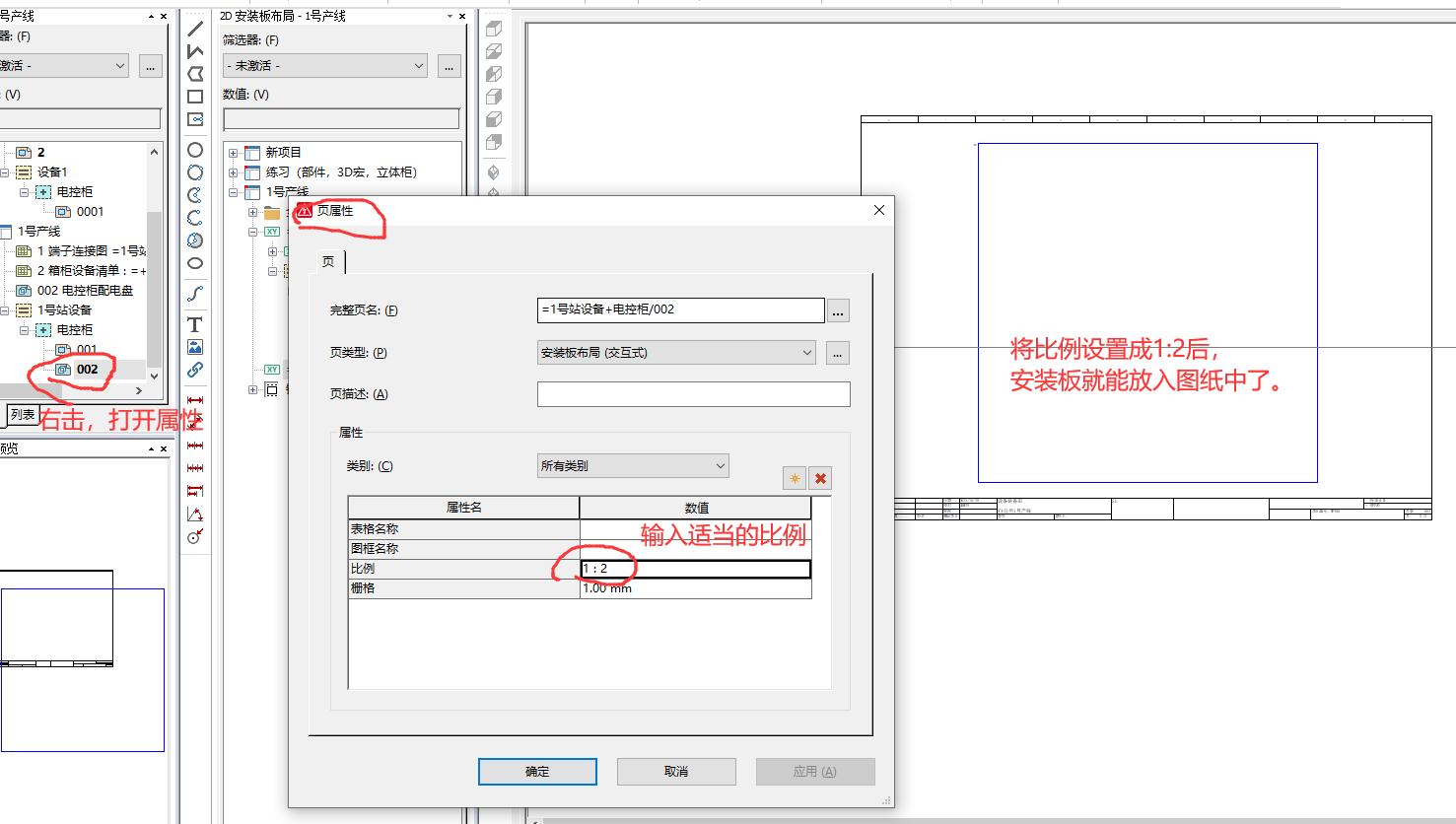Switch to the 页 tab in the dialog
The height and width of the screenshot is (824, 1456).
point(328,261)
